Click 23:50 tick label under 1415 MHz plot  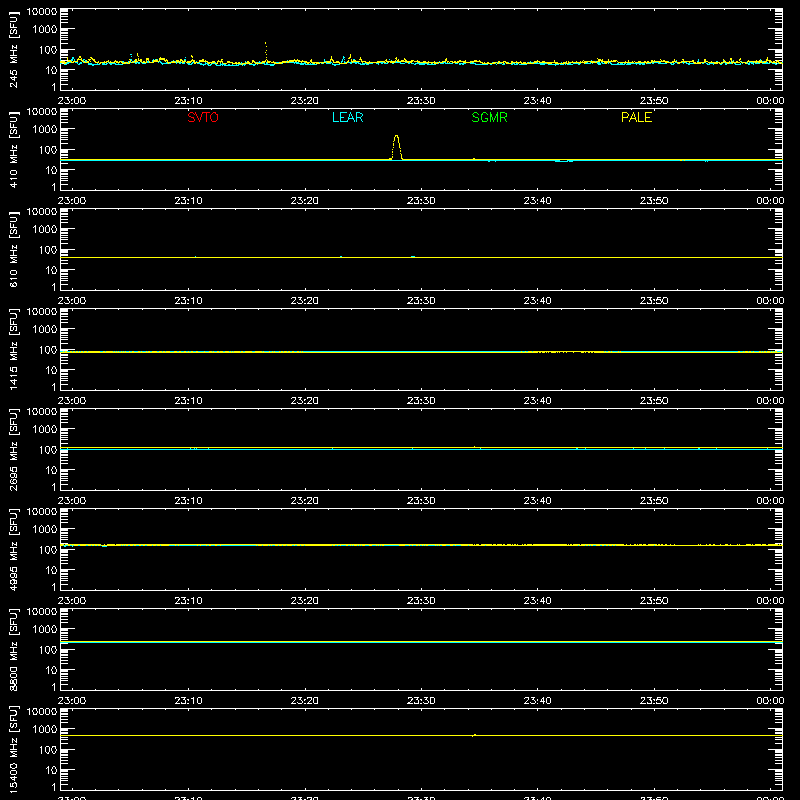pyautogui.click(x=654, y=401)
